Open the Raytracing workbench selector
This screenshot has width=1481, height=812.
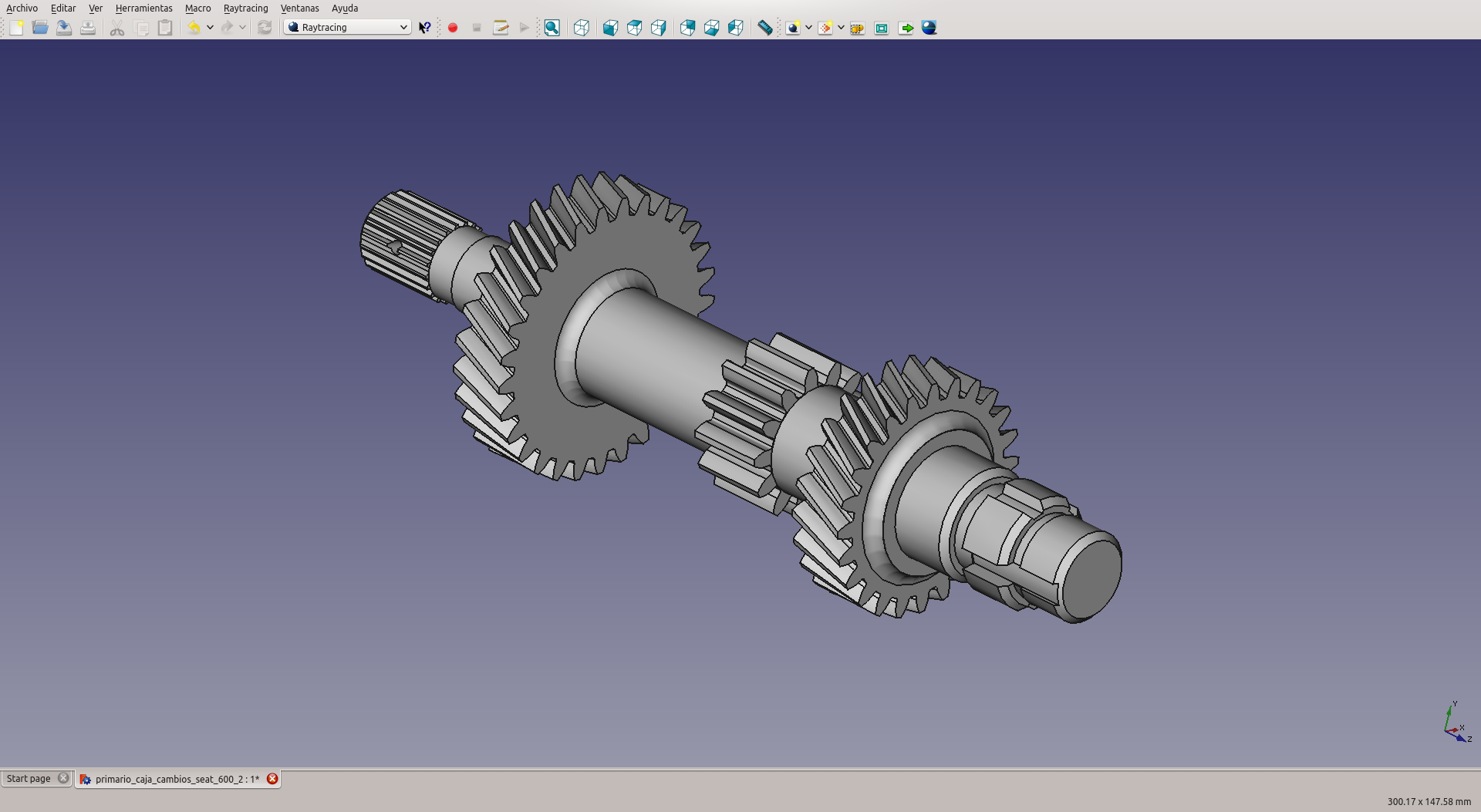point(347,27)
